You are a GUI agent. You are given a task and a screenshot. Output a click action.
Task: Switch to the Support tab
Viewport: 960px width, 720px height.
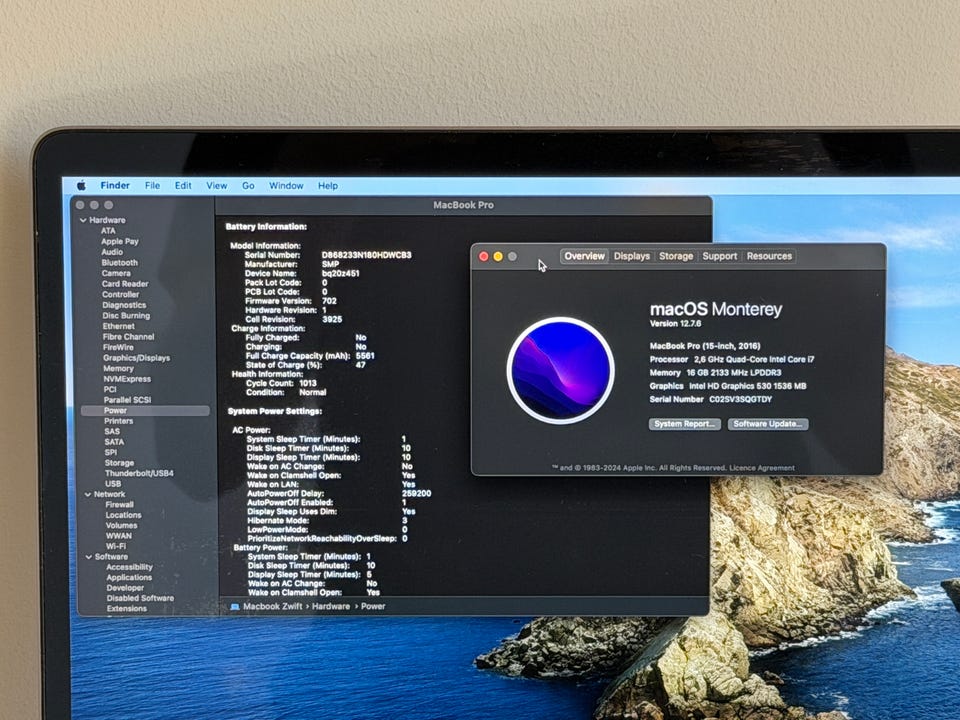tap(719, 256)
